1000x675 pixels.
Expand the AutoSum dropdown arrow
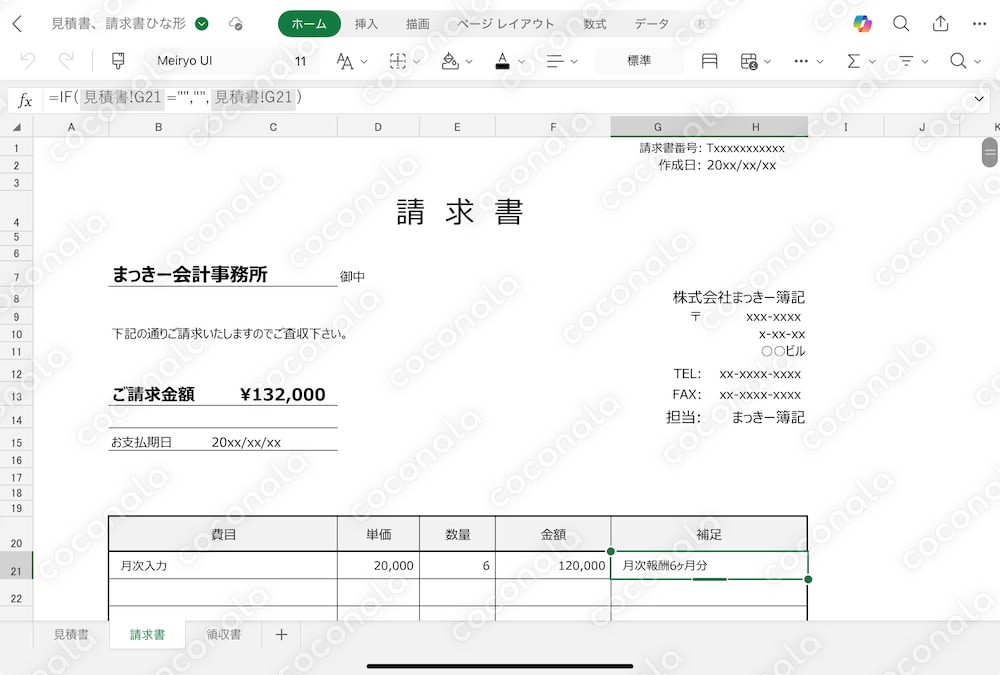click(x=872, y=62)
